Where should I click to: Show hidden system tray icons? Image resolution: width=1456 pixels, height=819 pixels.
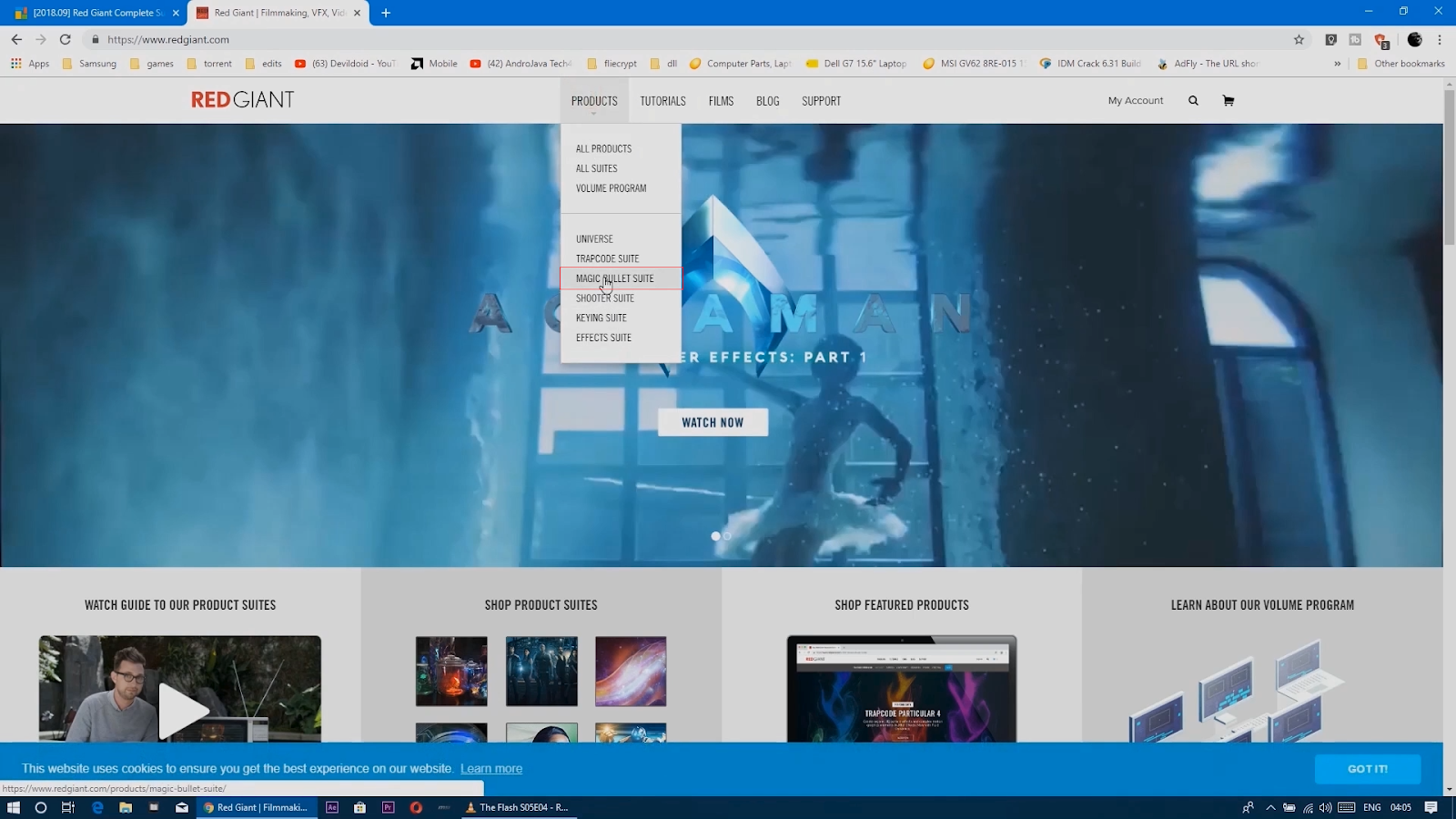[1270, 807]
